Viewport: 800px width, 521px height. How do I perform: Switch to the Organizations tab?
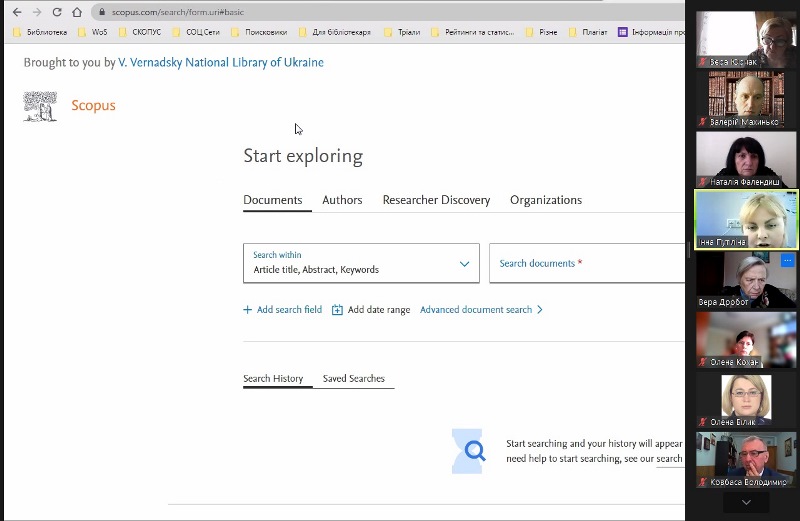[x=546, y=200]
